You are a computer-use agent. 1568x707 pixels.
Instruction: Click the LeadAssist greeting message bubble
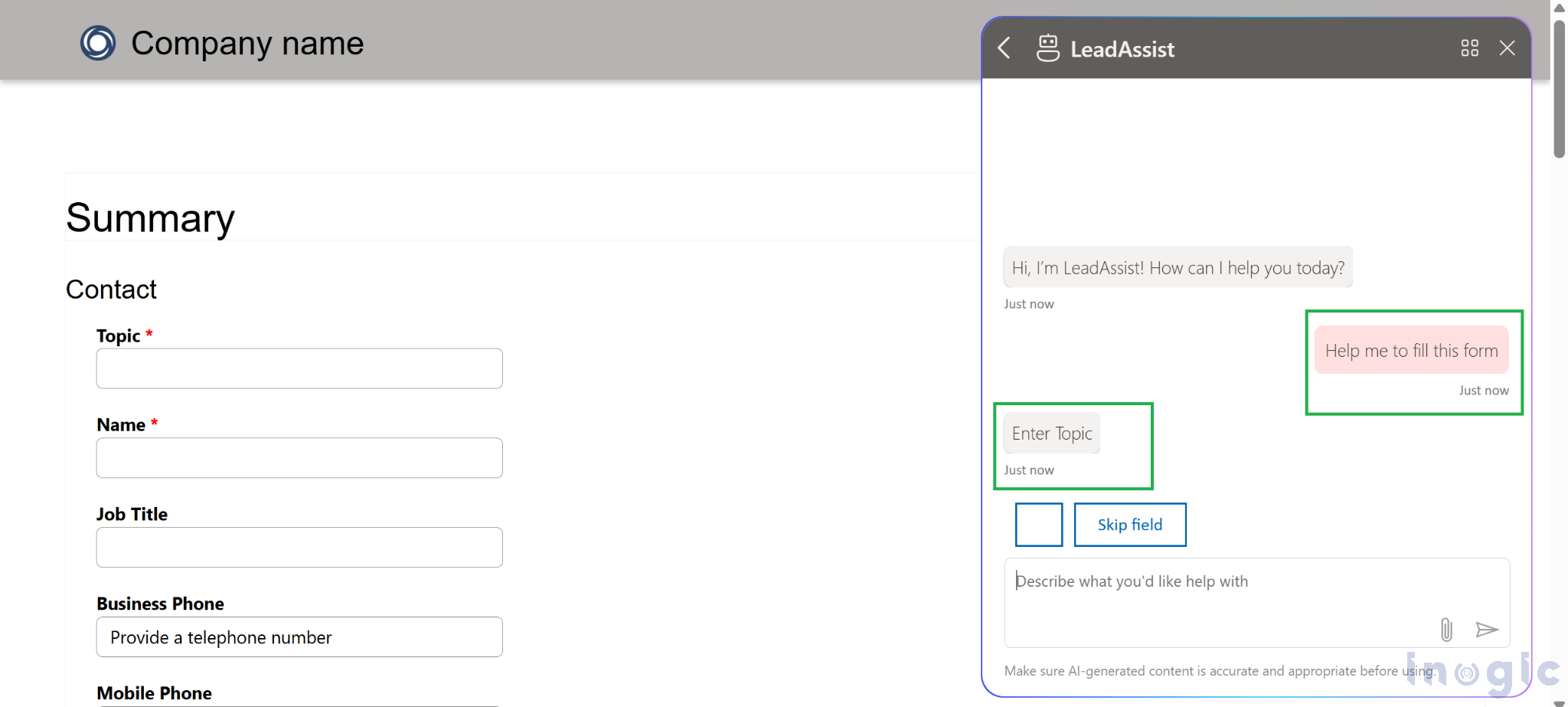point(1178,268)
